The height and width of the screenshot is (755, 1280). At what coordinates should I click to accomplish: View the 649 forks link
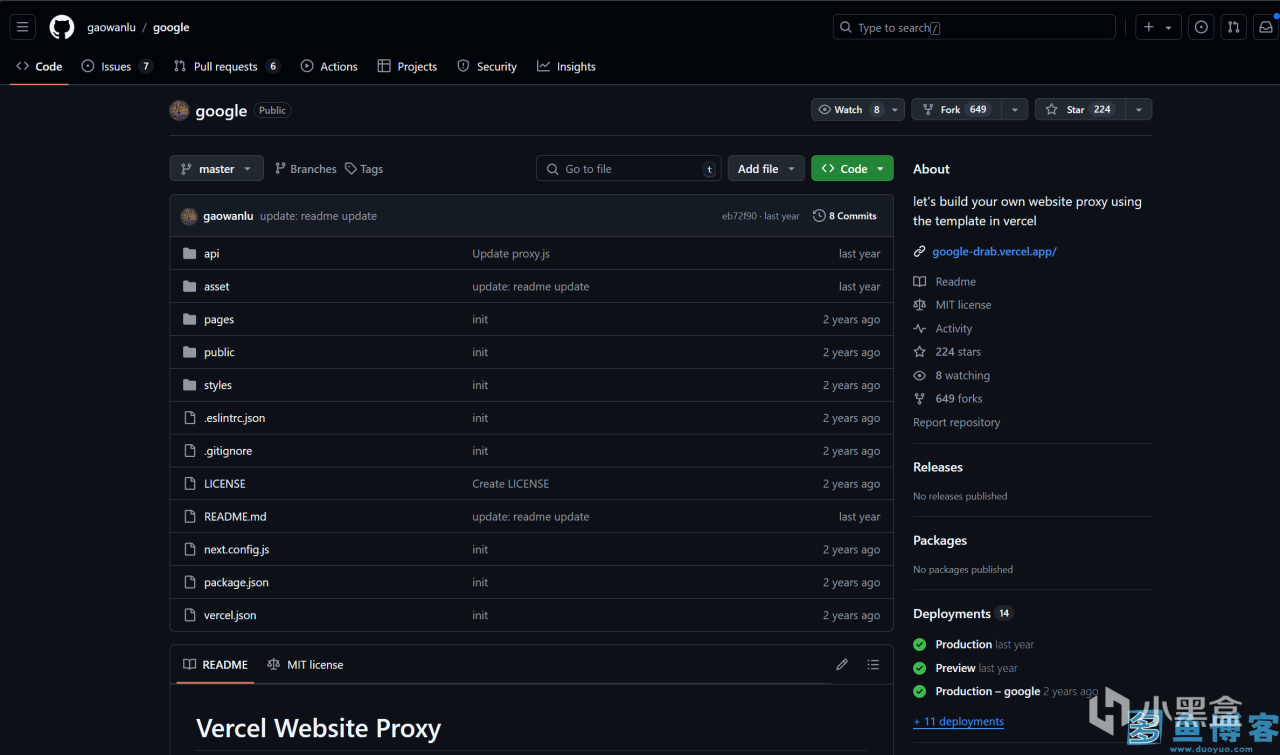pyautogui.click(x=948, y=399)
